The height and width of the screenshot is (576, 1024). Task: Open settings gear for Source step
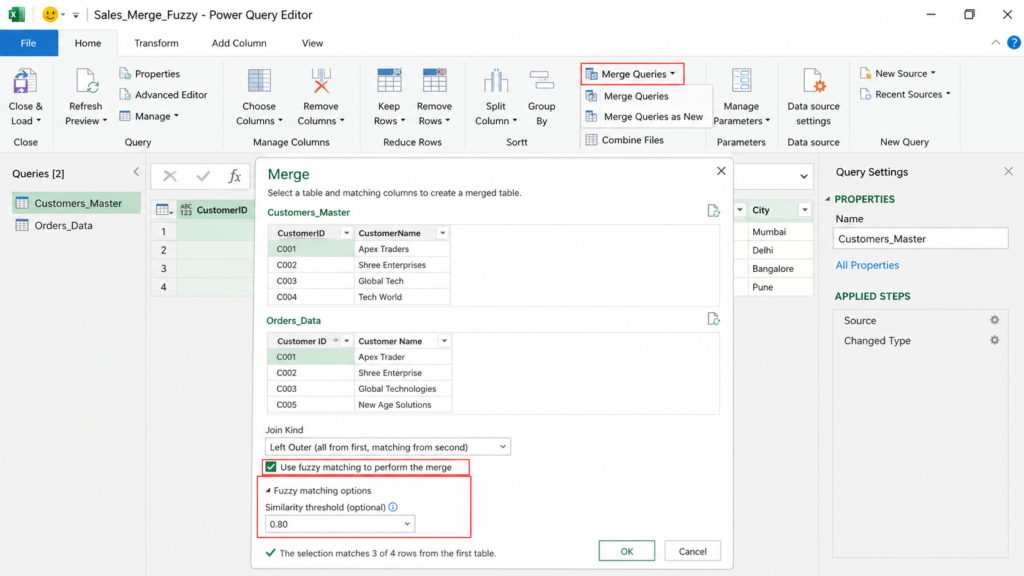coord(995,320)
